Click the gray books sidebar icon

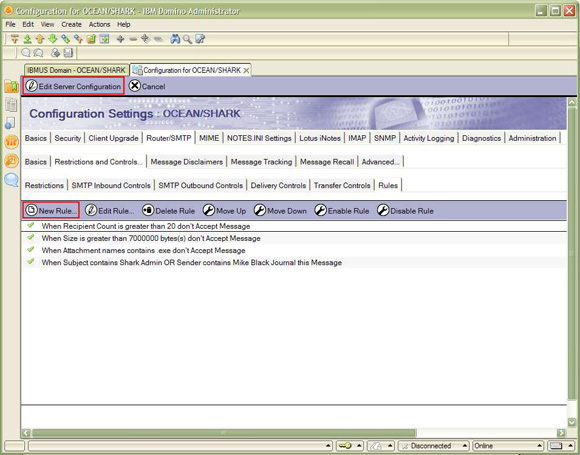click(11, 105)
